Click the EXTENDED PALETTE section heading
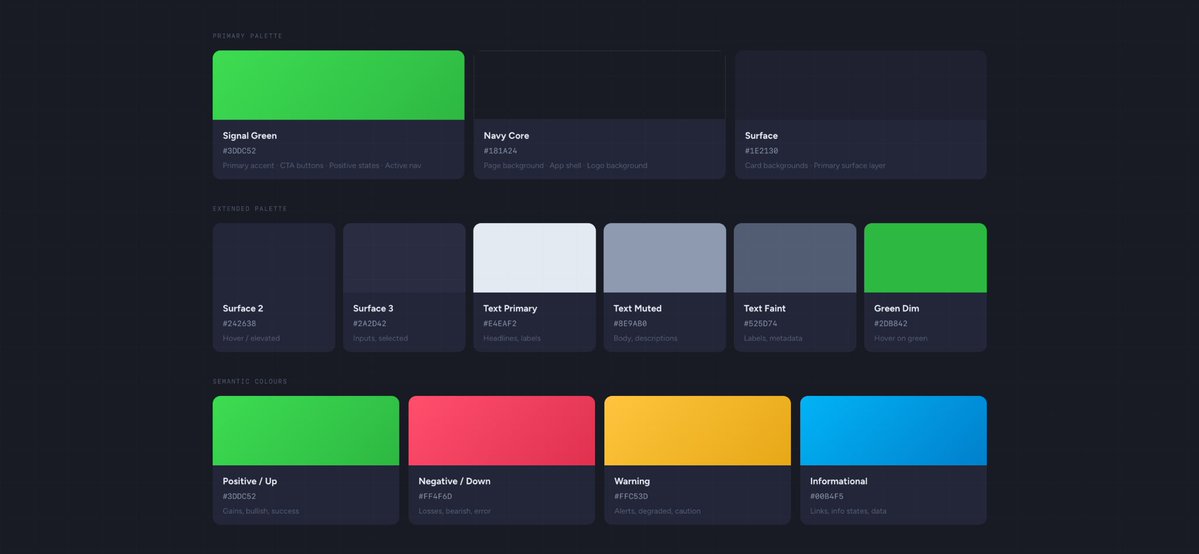The image size is (1199, 554). [250, 209]
